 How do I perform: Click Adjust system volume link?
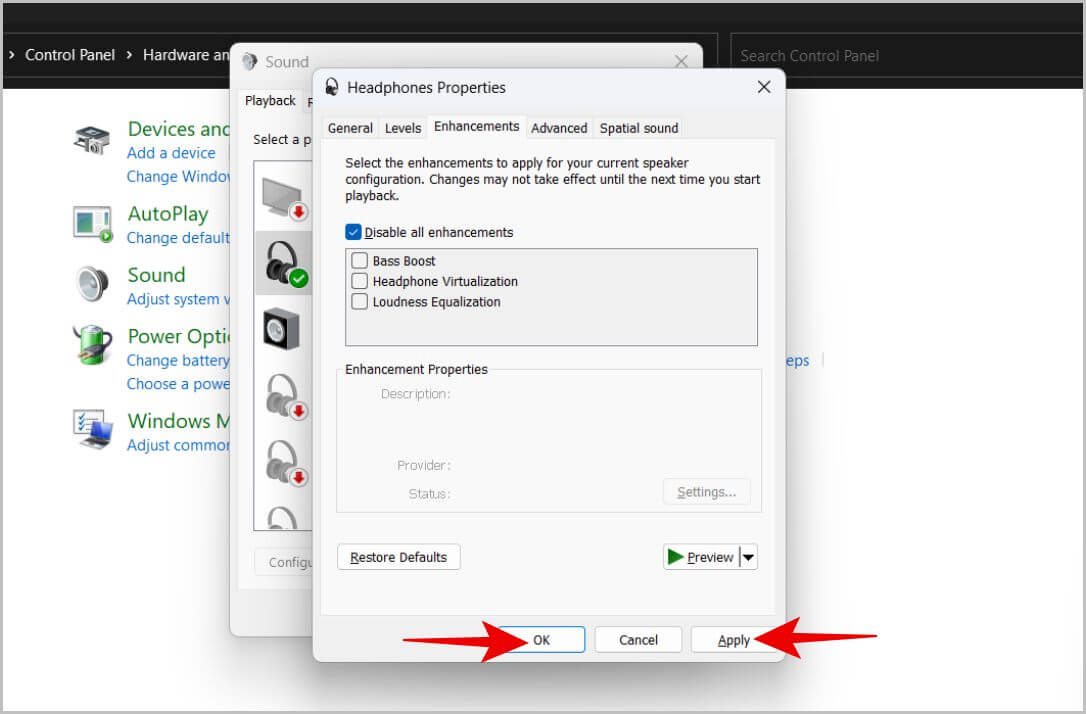pos(178,299)
